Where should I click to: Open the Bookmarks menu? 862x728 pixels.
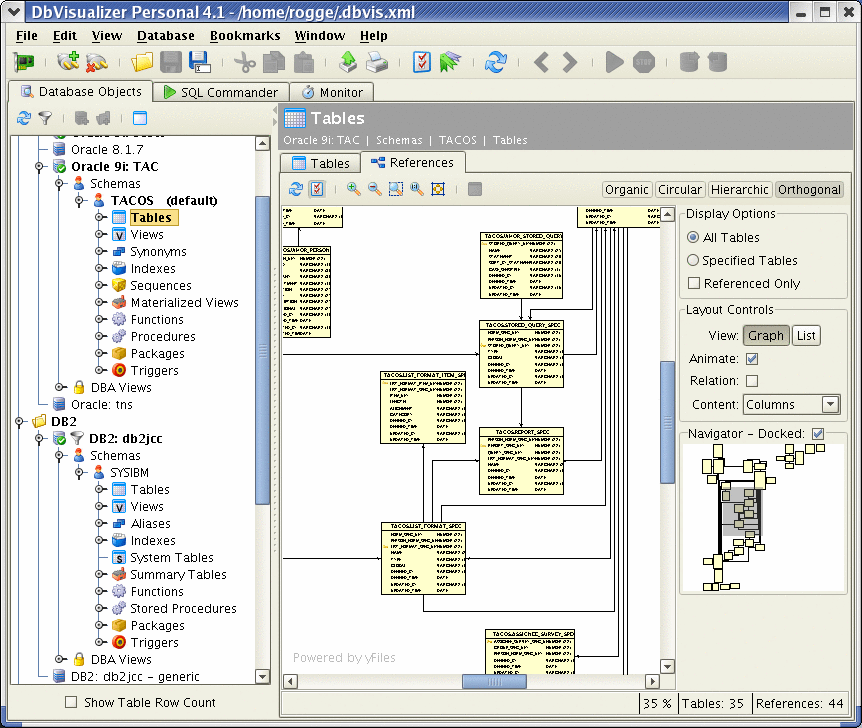(245, 35)
